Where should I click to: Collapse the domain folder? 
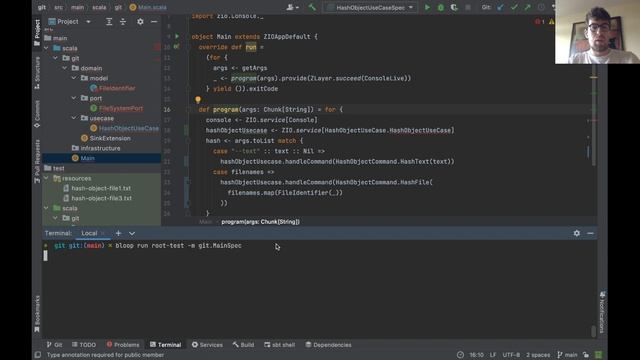tap(64, 68)
